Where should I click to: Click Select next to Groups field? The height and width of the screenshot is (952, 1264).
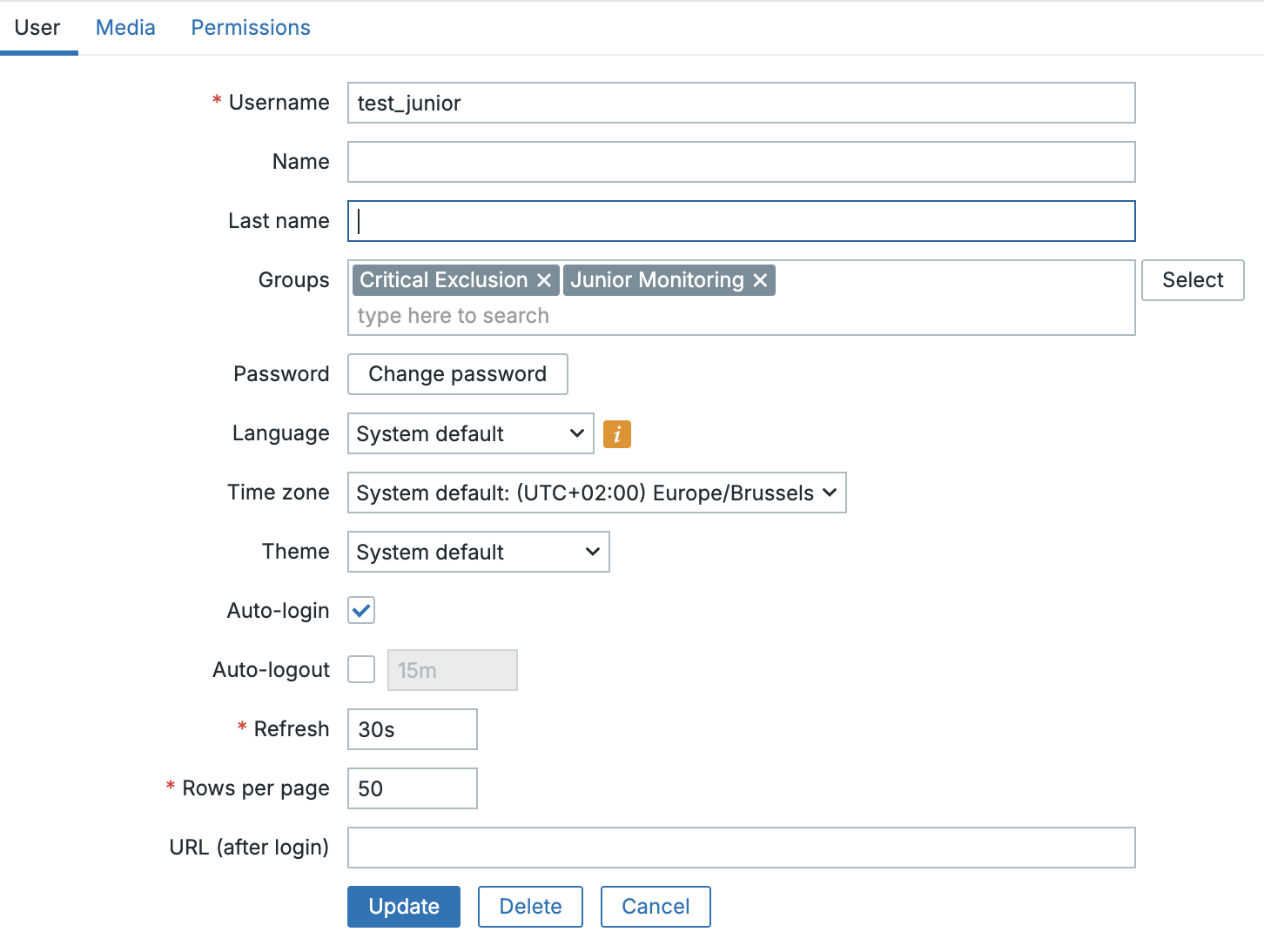[x=1192, y=279]
